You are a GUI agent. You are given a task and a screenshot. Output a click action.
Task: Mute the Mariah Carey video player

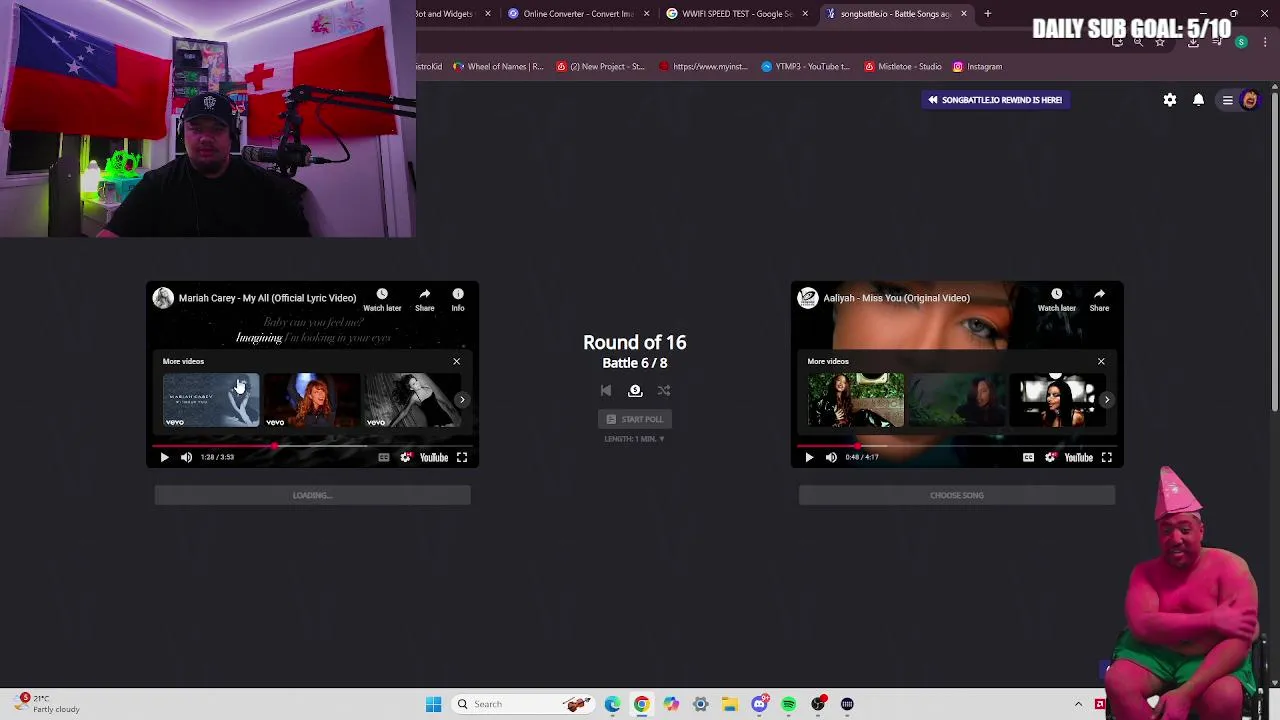[186, 457]
